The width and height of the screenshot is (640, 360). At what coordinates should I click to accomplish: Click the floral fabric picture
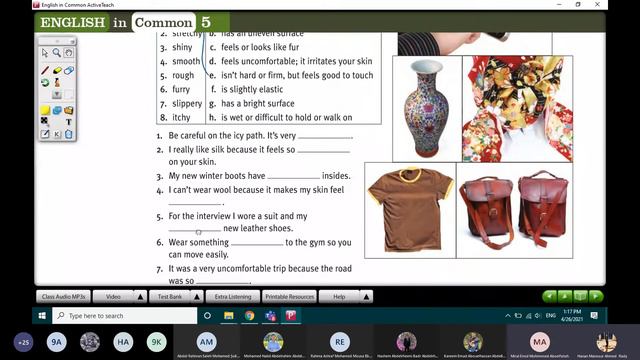click(x=518, y=109)
